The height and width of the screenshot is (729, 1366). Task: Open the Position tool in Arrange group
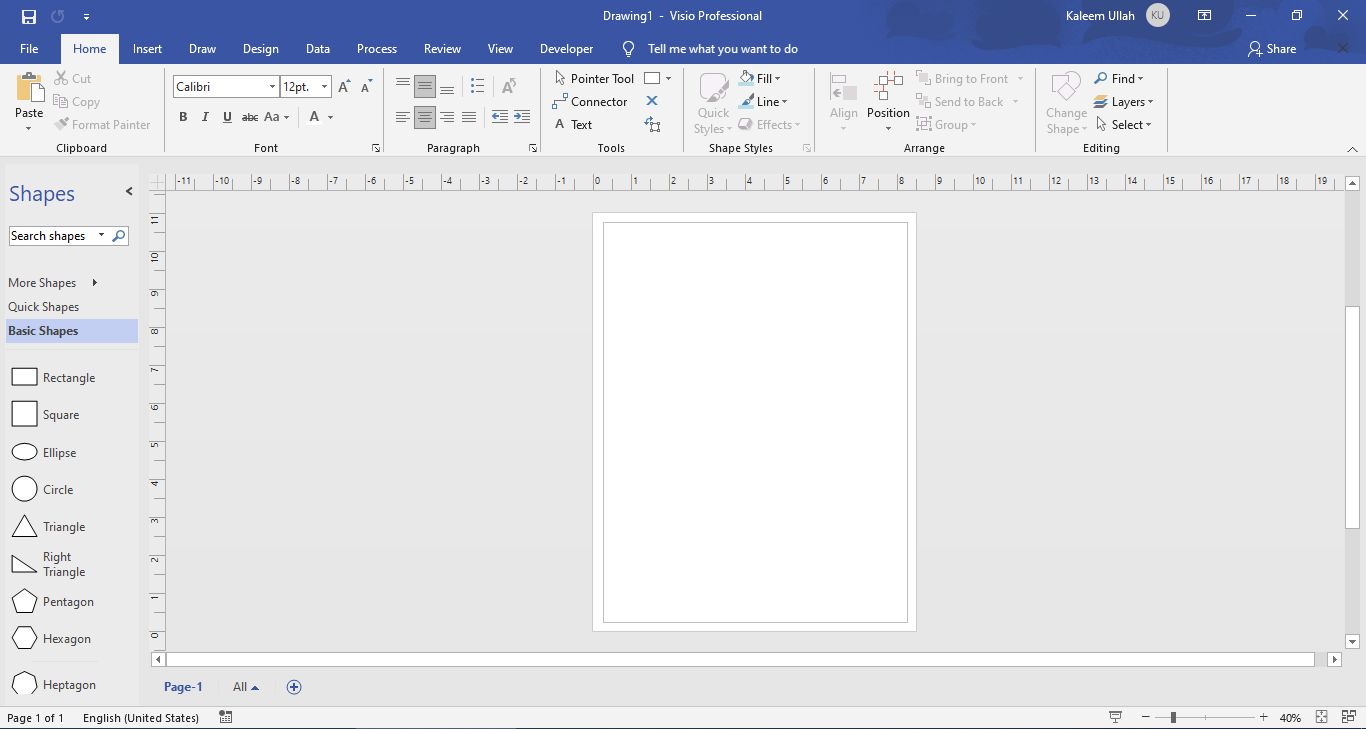point(887,100)
